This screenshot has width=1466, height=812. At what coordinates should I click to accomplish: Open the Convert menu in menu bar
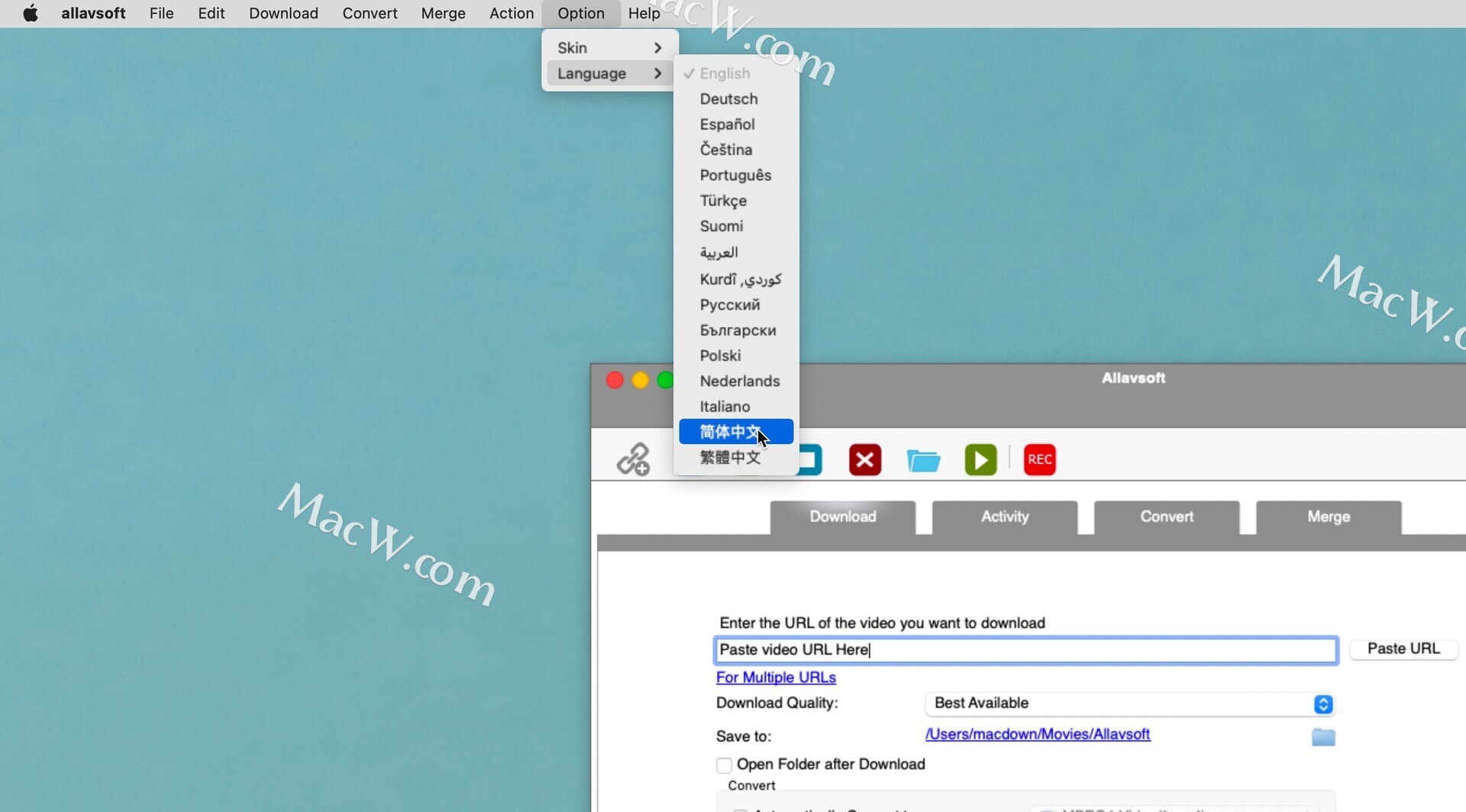[370, 13]
